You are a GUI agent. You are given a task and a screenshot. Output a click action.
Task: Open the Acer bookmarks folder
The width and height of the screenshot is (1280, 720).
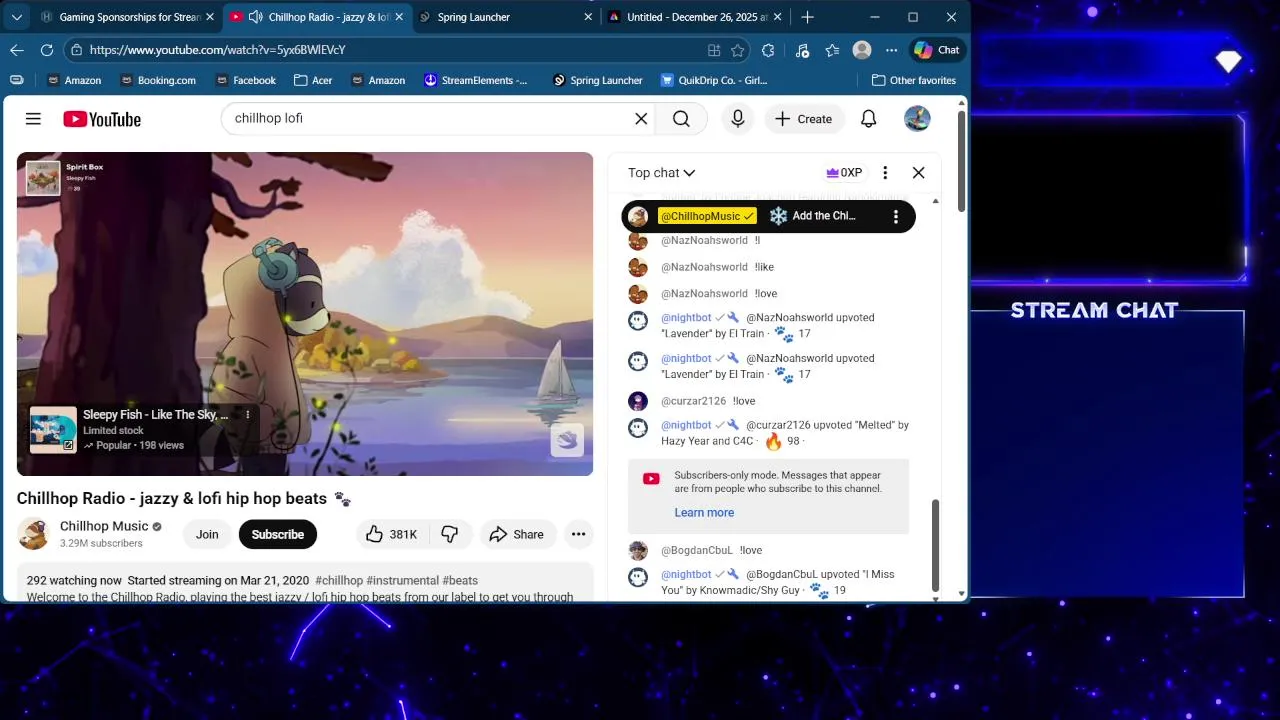314,80
